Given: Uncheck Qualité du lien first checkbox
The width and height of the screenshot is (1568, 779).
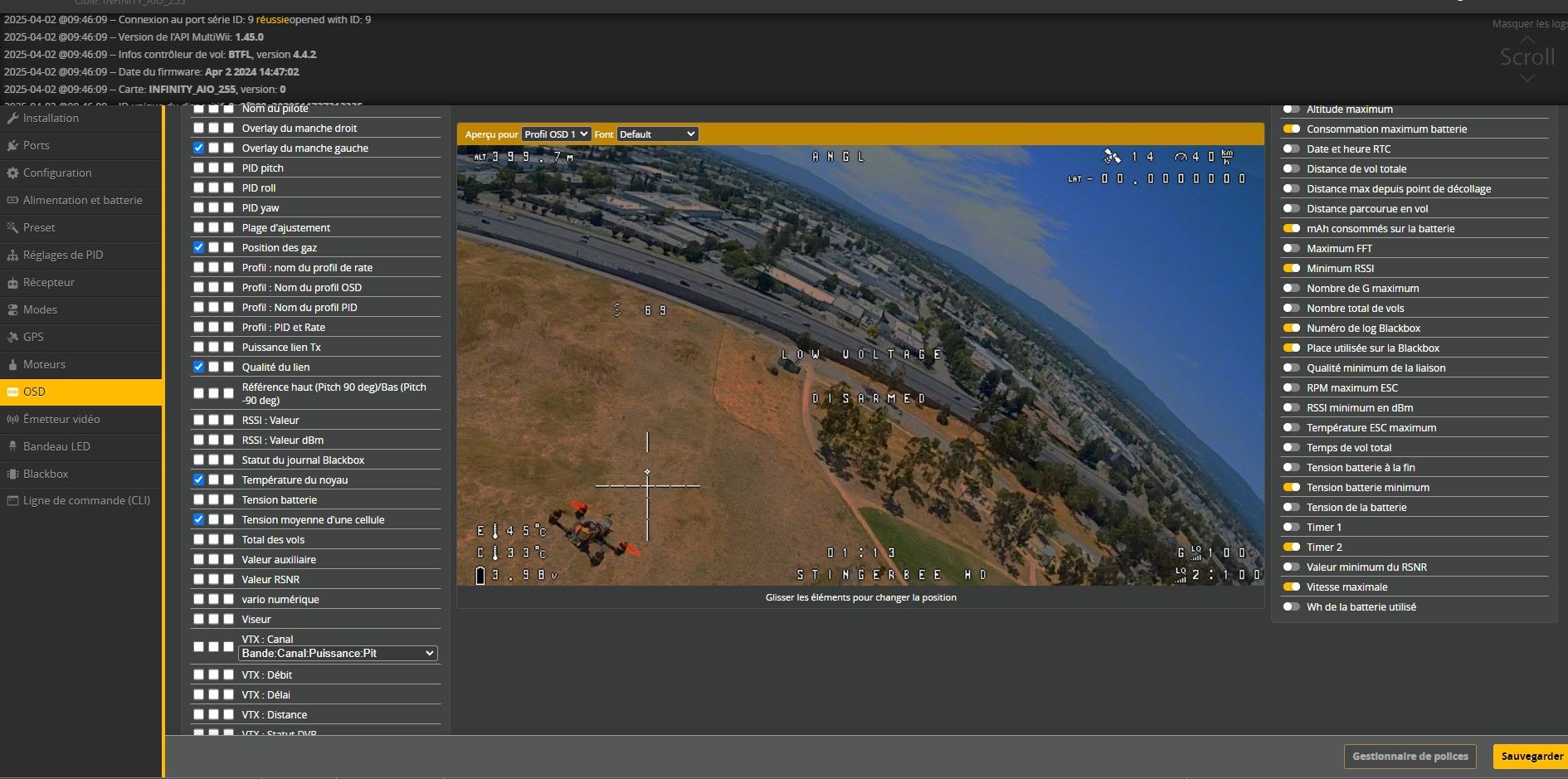Looking at the screenshot, I should [198, 367].
